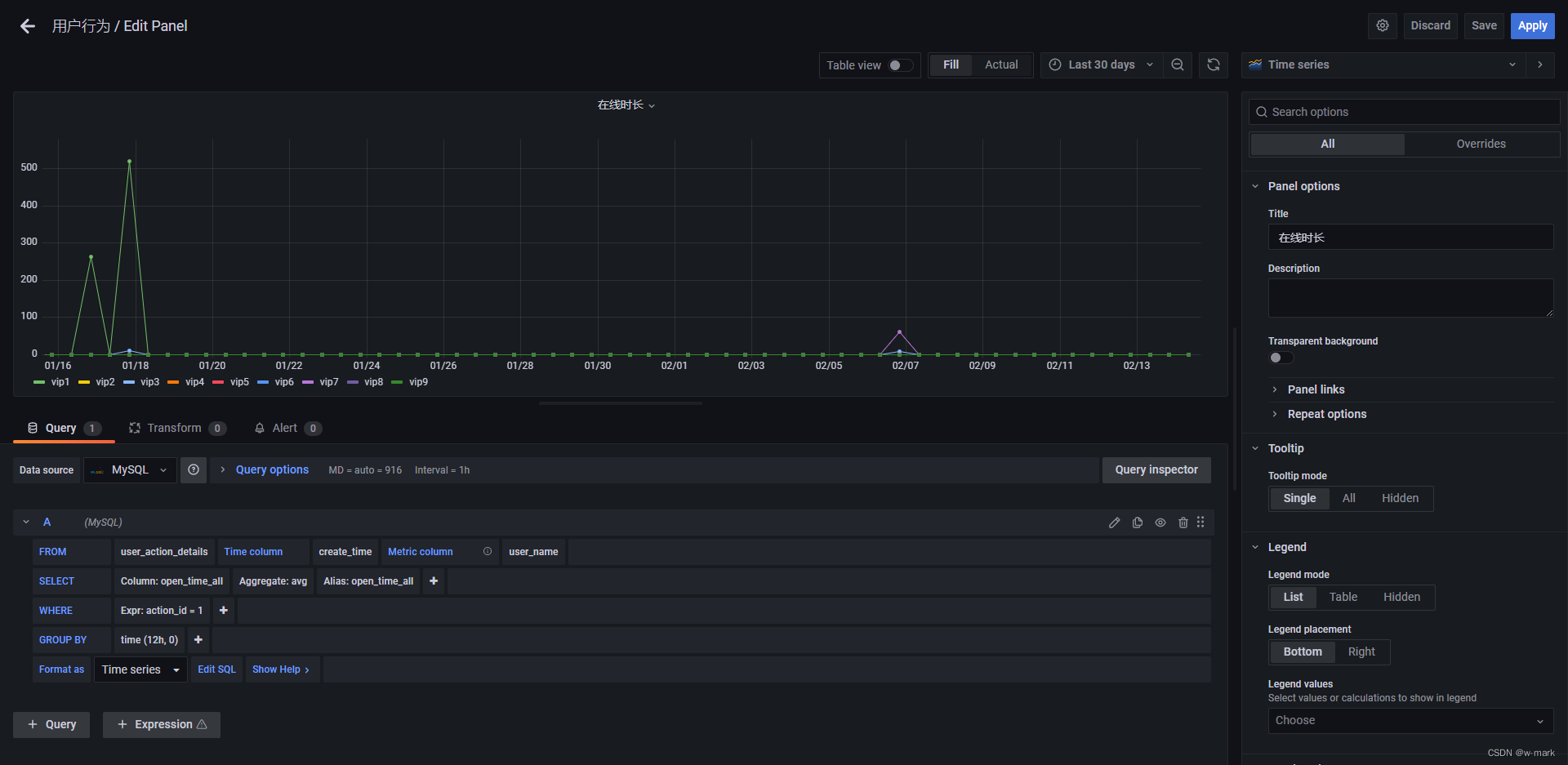
Task: Open Legend values Choose dropdown
Action: coord(1410,720)
